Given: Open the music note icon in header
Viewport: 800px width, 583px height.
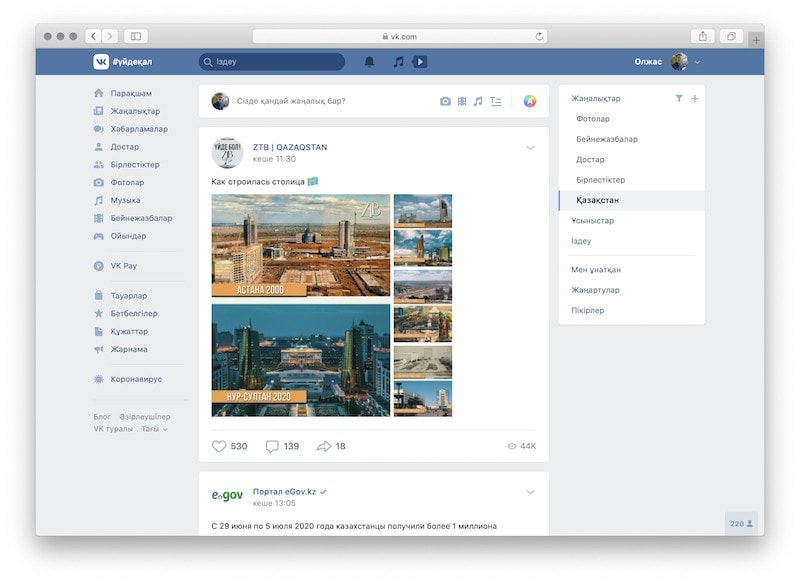Looking at the screenshot, I should [398, 62].
